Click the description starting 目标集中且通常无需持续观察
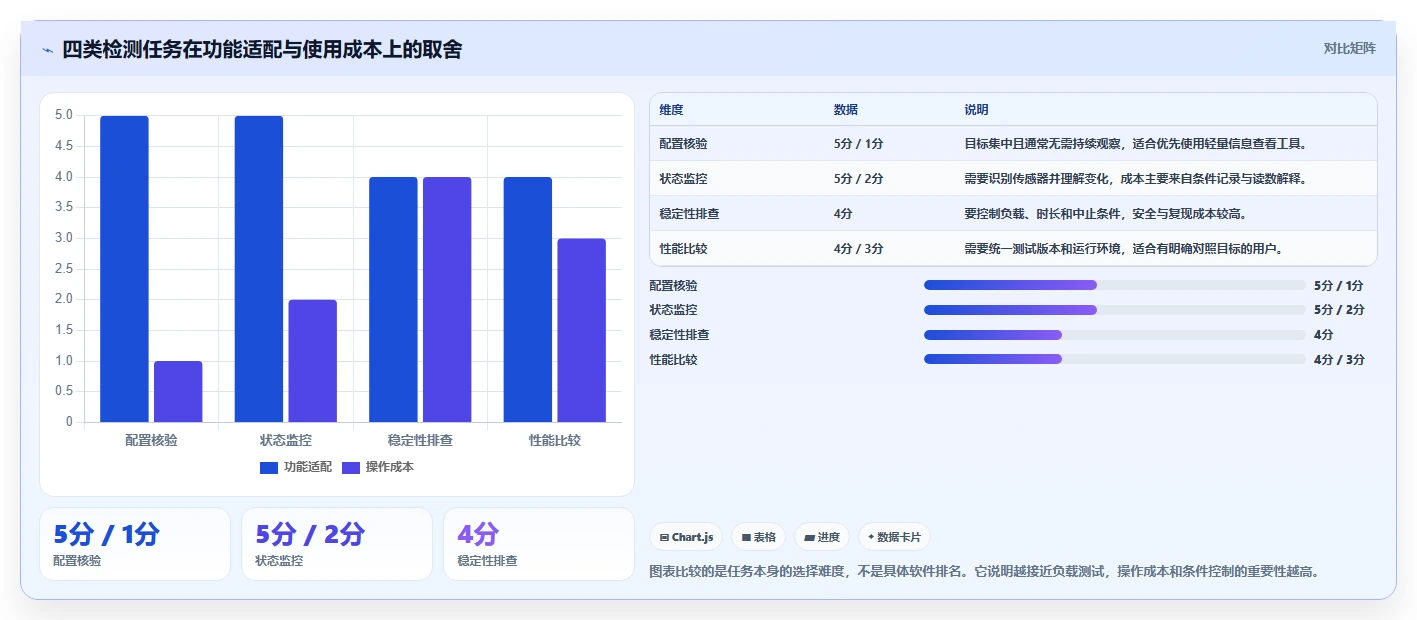Viewport: 1417px width, 620px height. pyautogui.click(x=1136, y=144)
